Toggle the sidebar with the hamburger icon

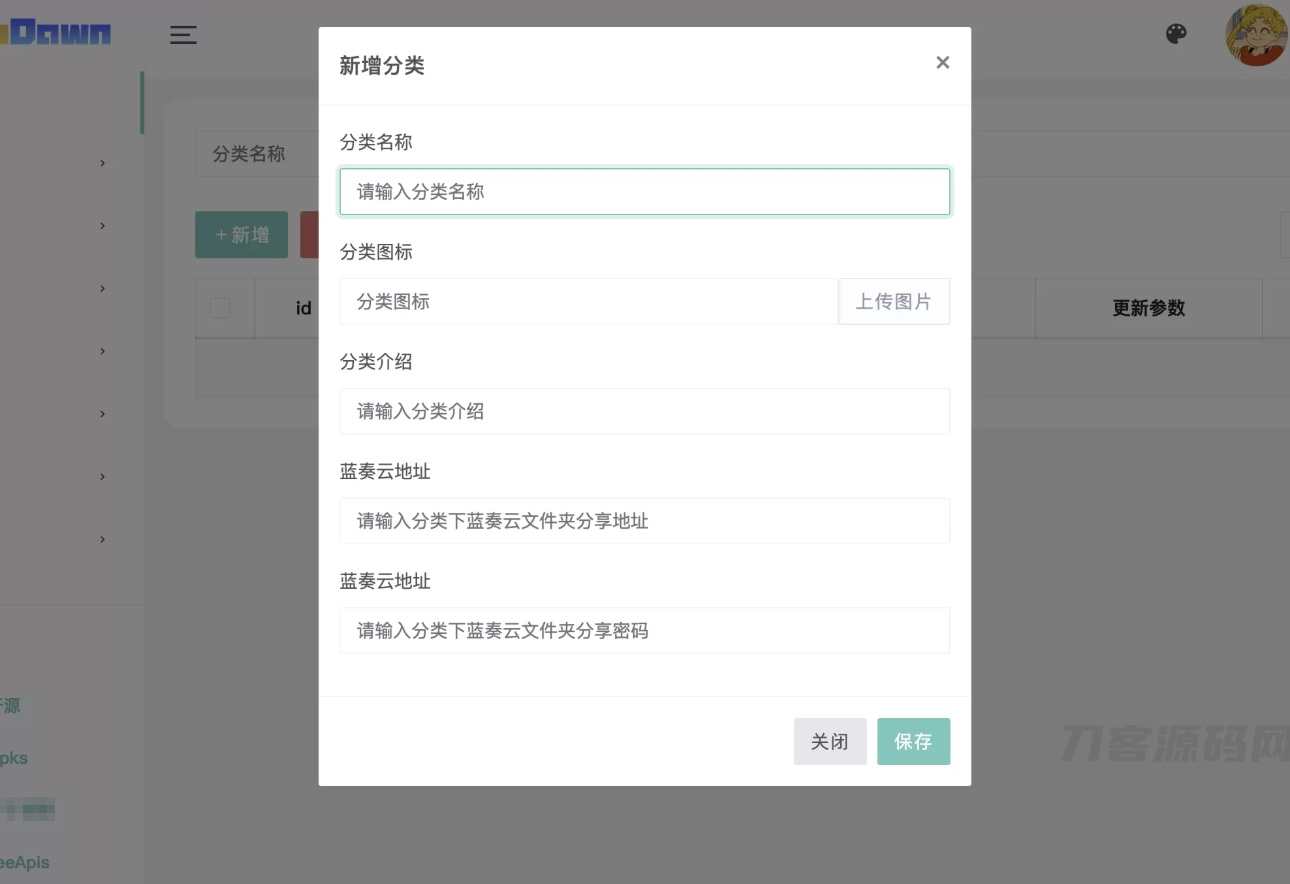click(183, 35)
